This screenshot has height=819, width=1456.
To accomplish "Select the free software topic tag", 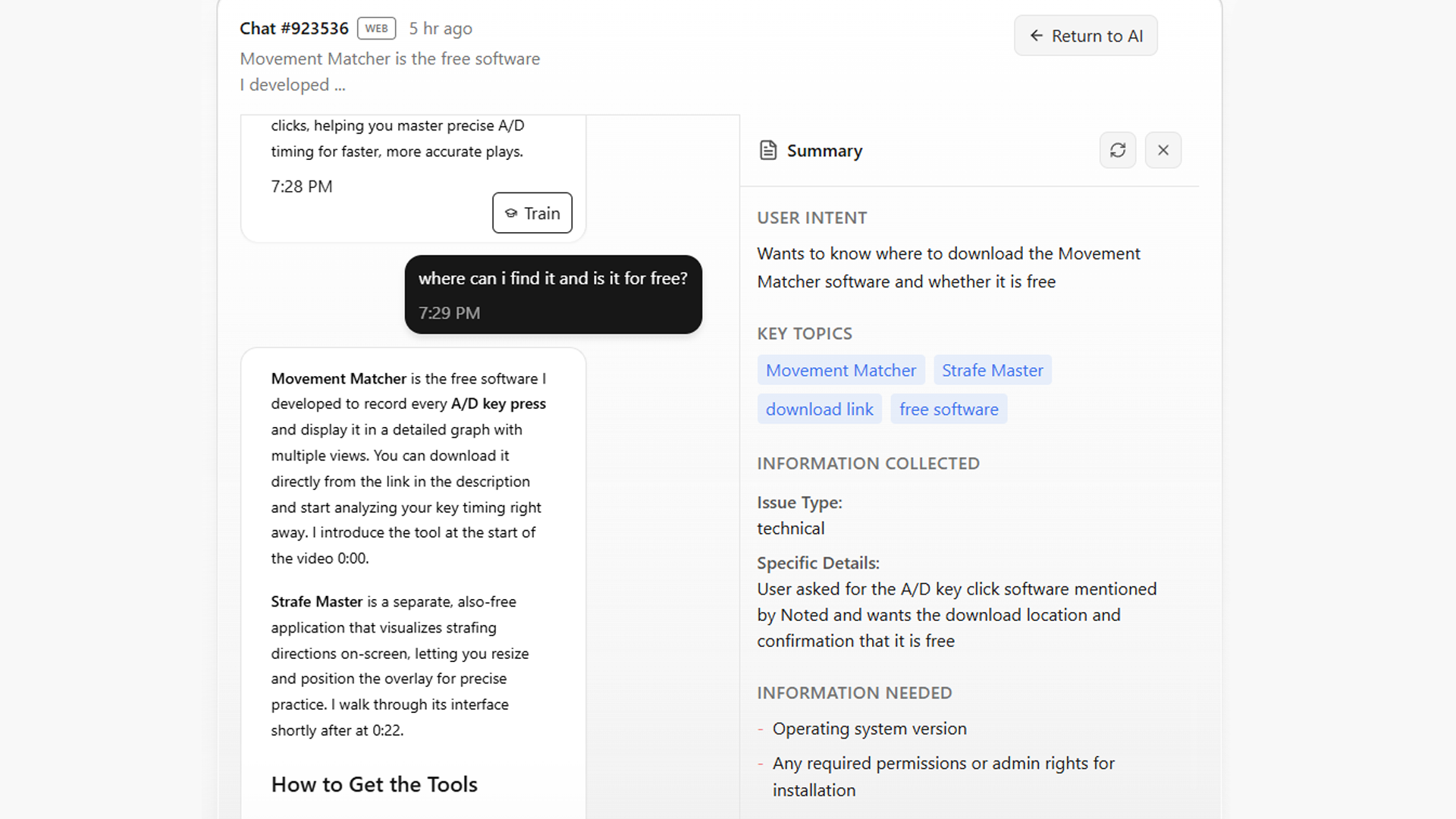I will 948,409.
